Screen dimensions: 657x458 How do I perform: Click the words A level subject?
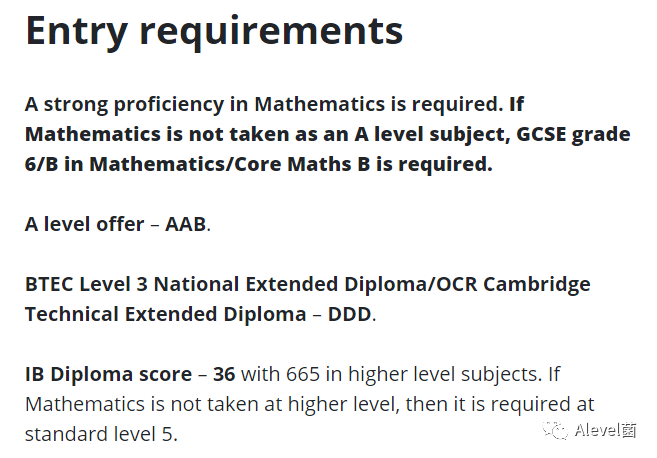pyautogui.click(x=432, y=135)
